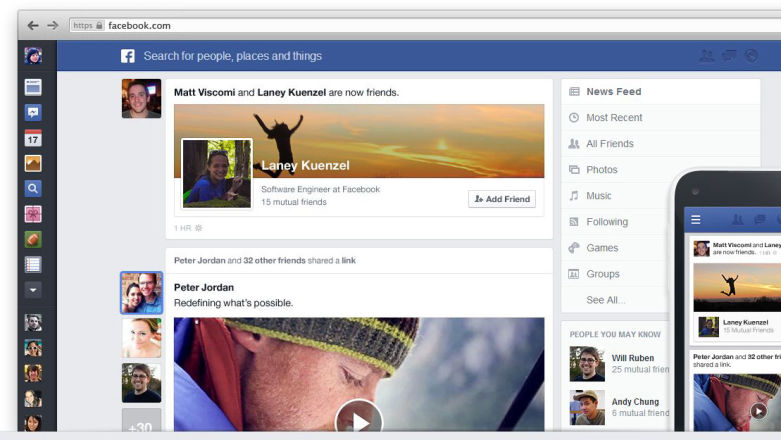Viewport: 781px width, 440px height.
Task: Click the 32 other friends link
Action: point(274,260)
